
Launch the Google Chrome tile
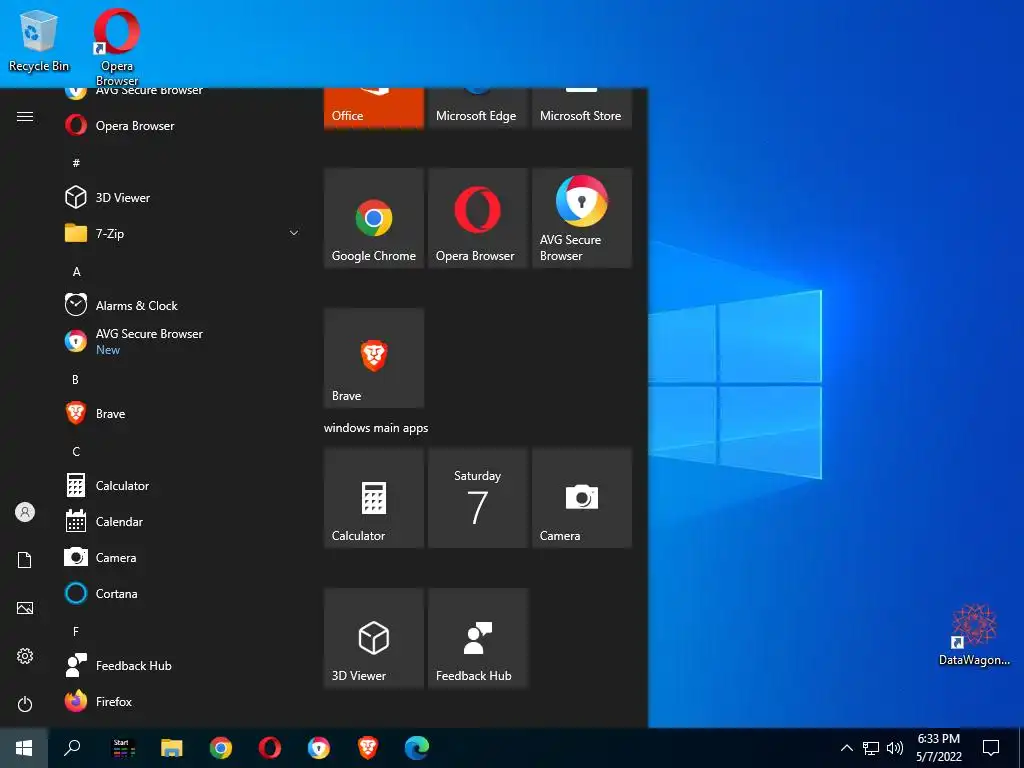click(x=374, y=217)
